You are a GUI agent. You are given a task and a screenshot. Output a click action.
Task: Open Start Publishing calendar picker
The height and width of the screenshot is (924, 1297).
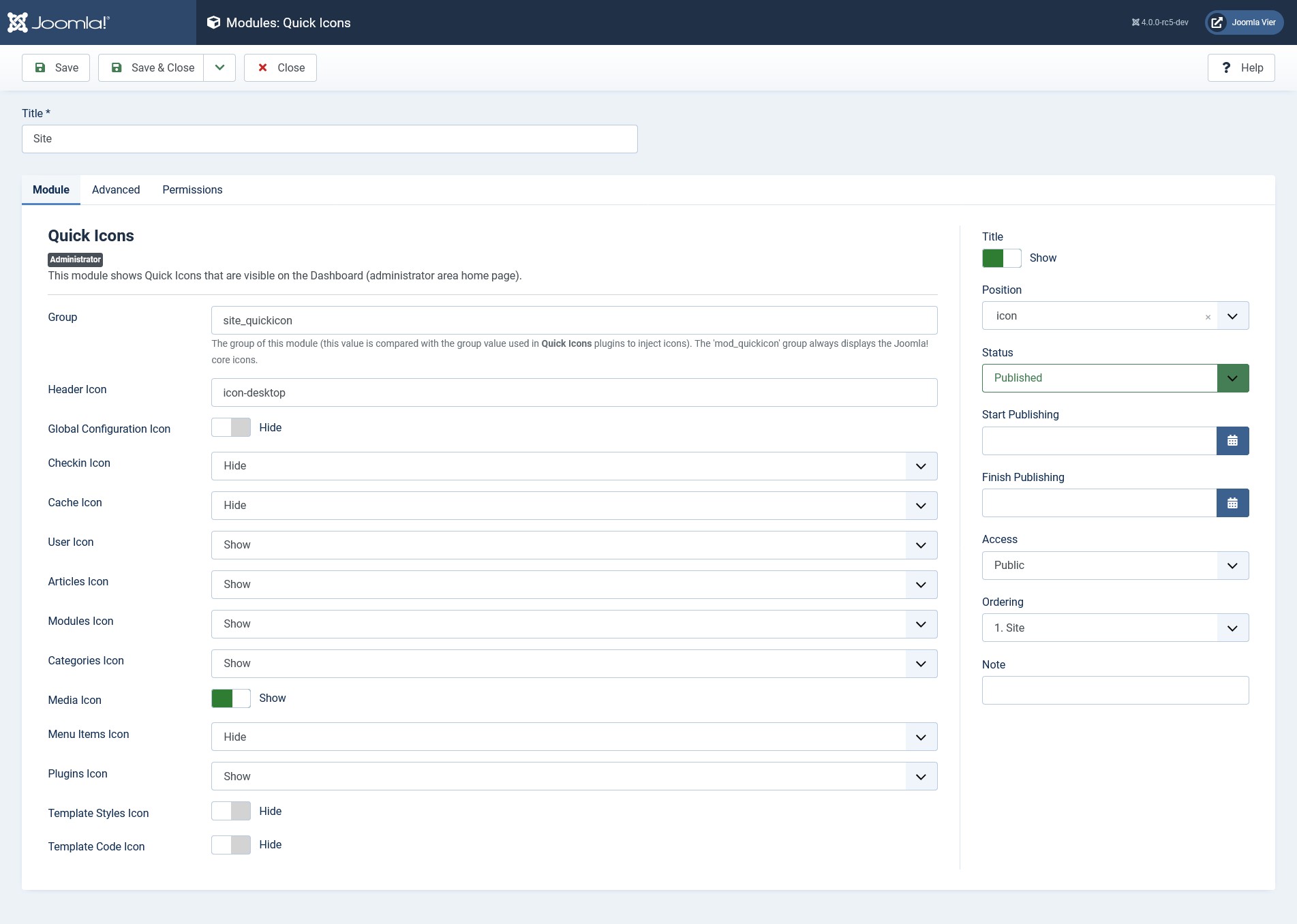click(1232, 441)
